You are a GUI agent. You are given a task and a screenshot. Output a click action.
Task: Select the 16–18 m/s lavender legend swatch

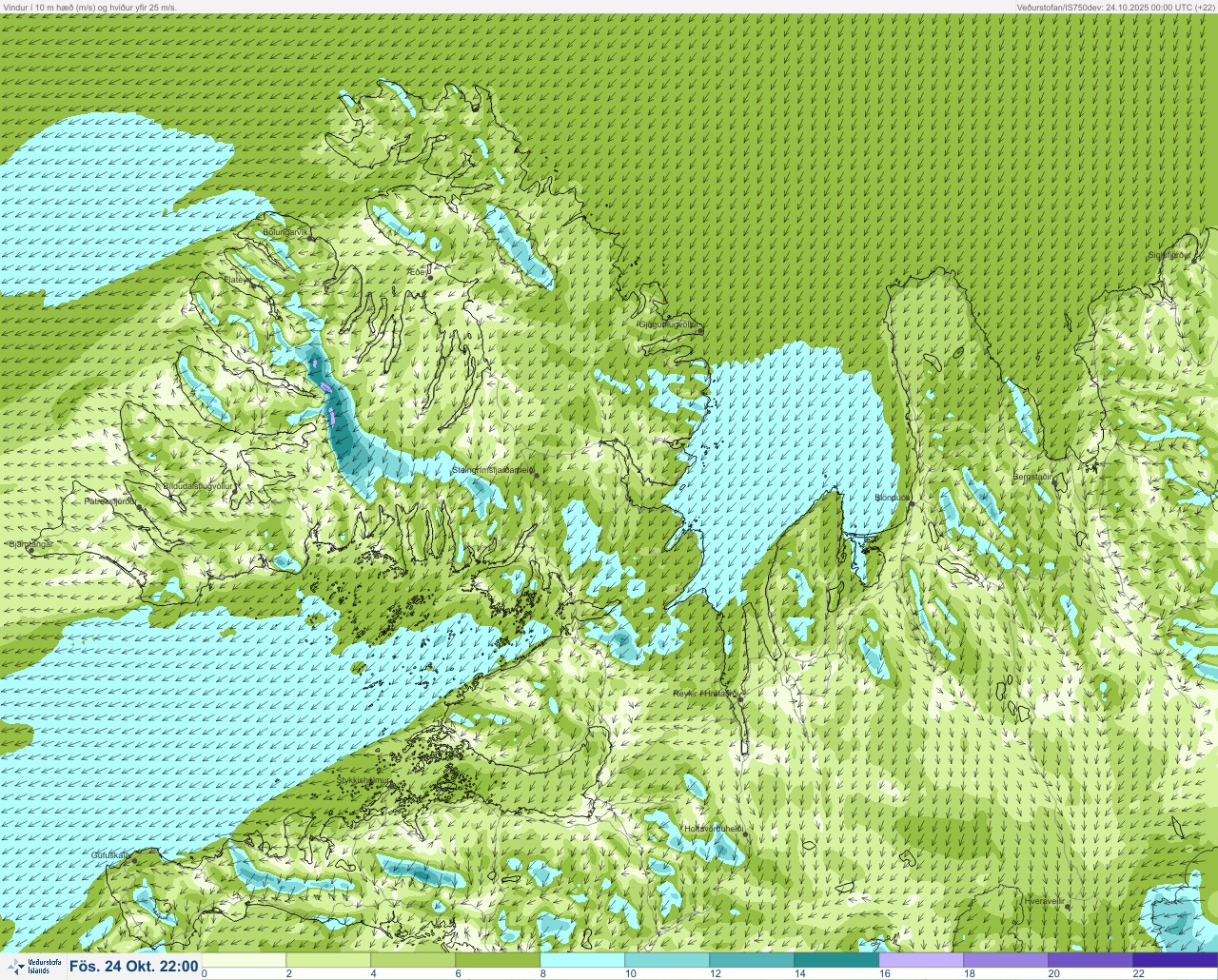tap(921, 960)
